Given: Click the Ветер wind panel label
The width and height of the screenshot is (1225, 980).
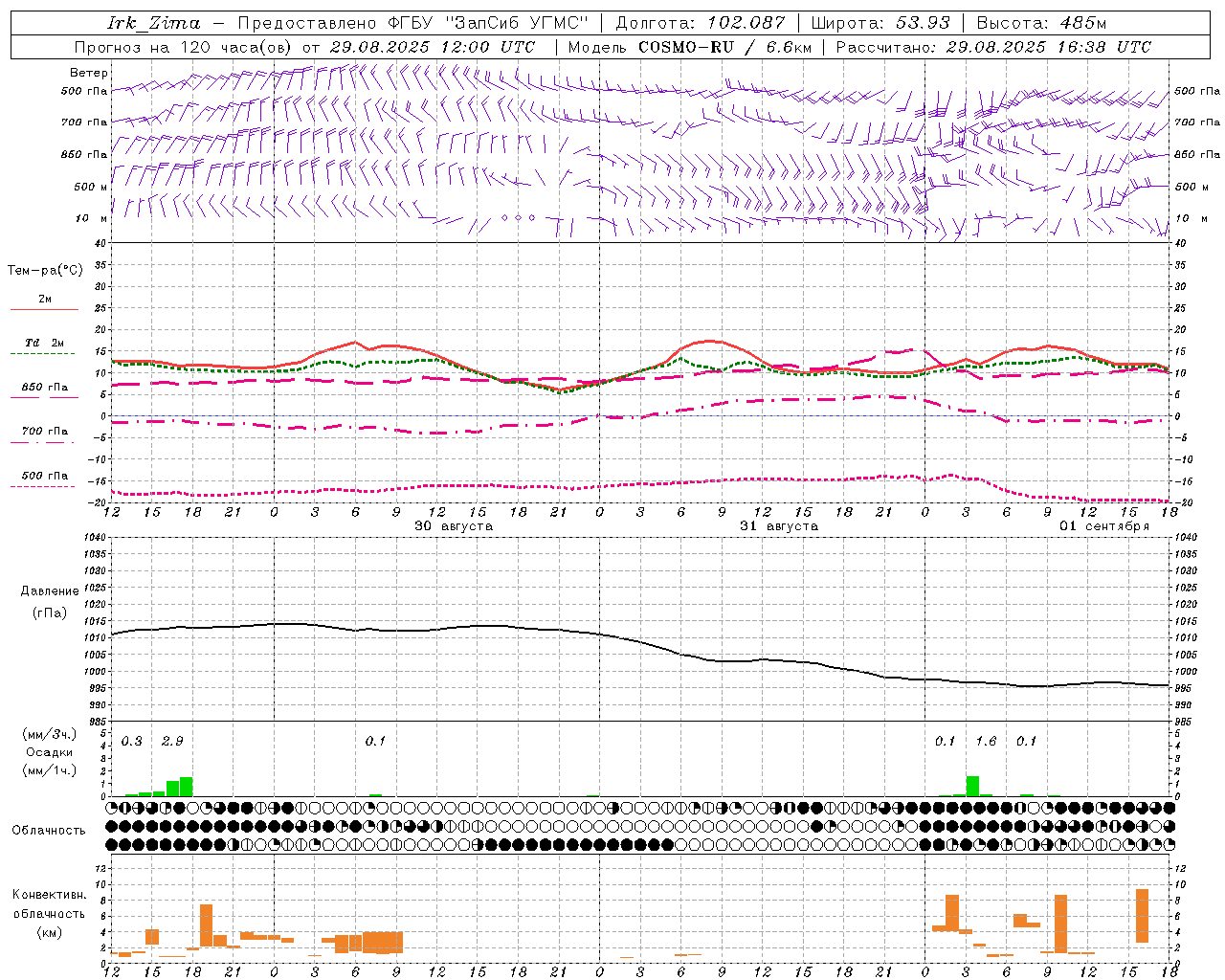Looking at the screenshot, I should click(89, 73).
